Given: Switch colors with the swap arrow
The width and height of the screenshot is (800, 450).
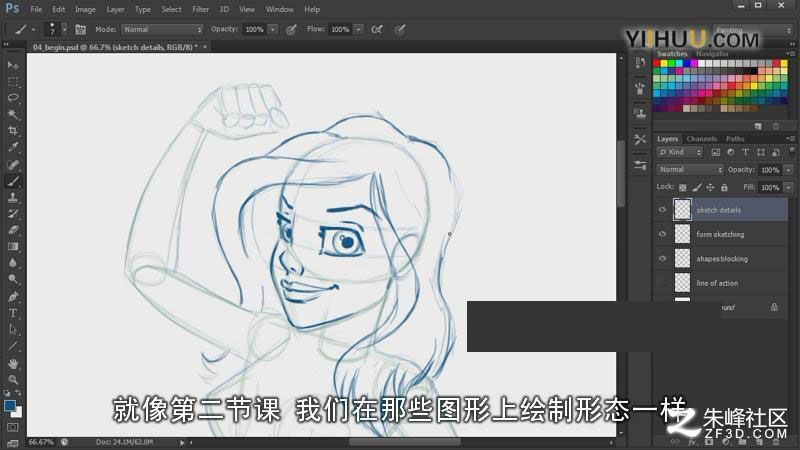Looking at the screenshot, I should [x=18, y=393].
